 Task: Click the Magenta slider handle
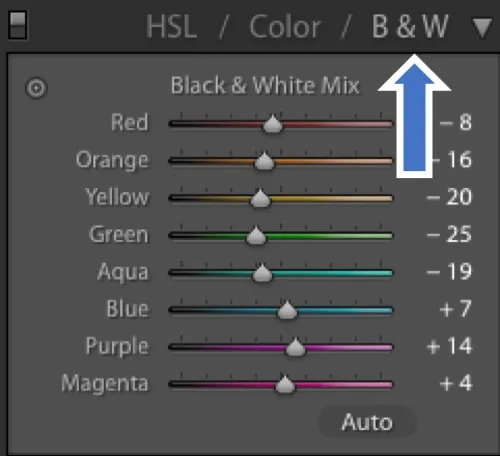click(x=285, y=385)
